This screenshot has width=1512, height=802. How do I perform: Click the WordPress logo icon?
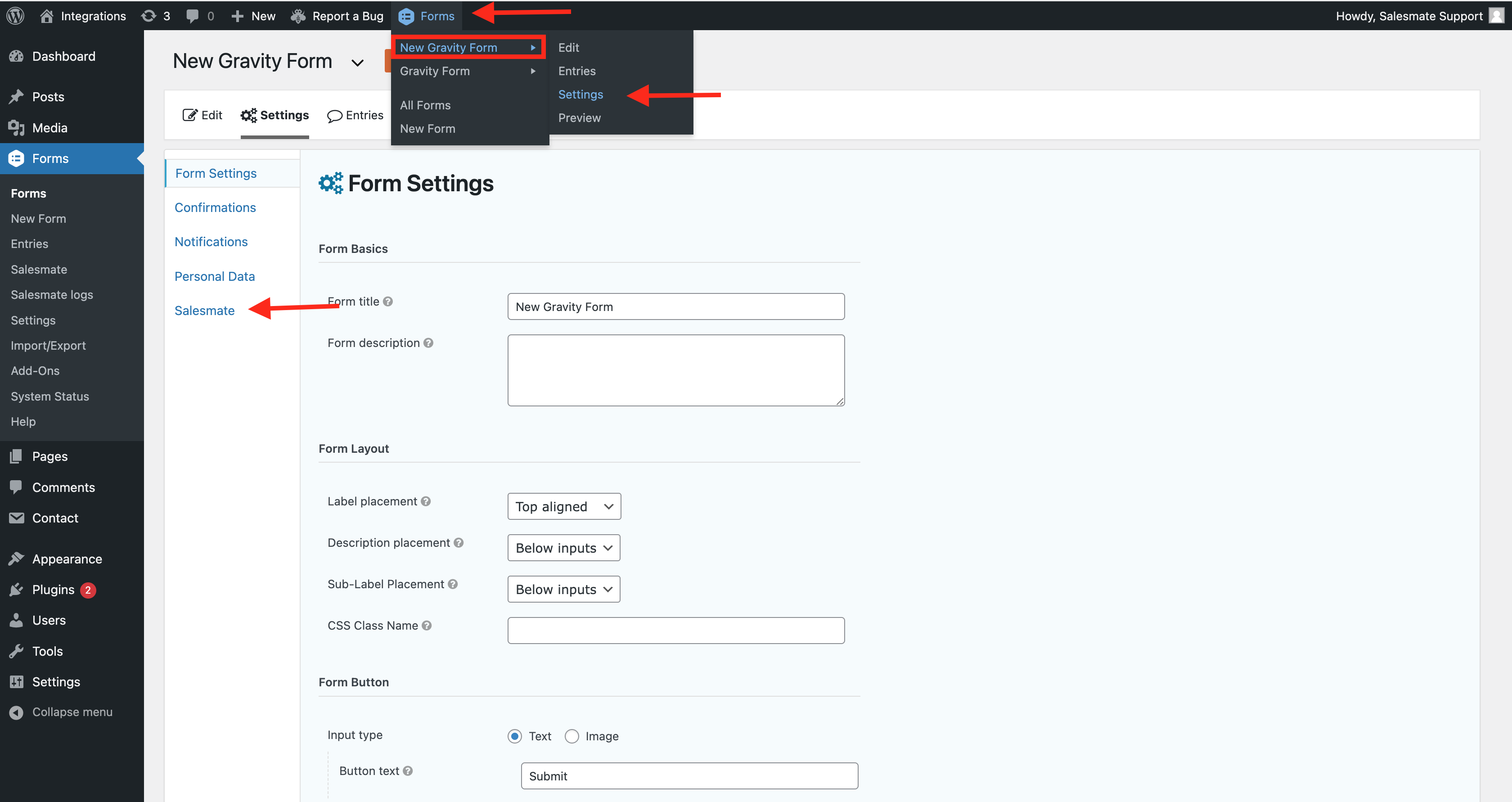click(x=15, y=16)
